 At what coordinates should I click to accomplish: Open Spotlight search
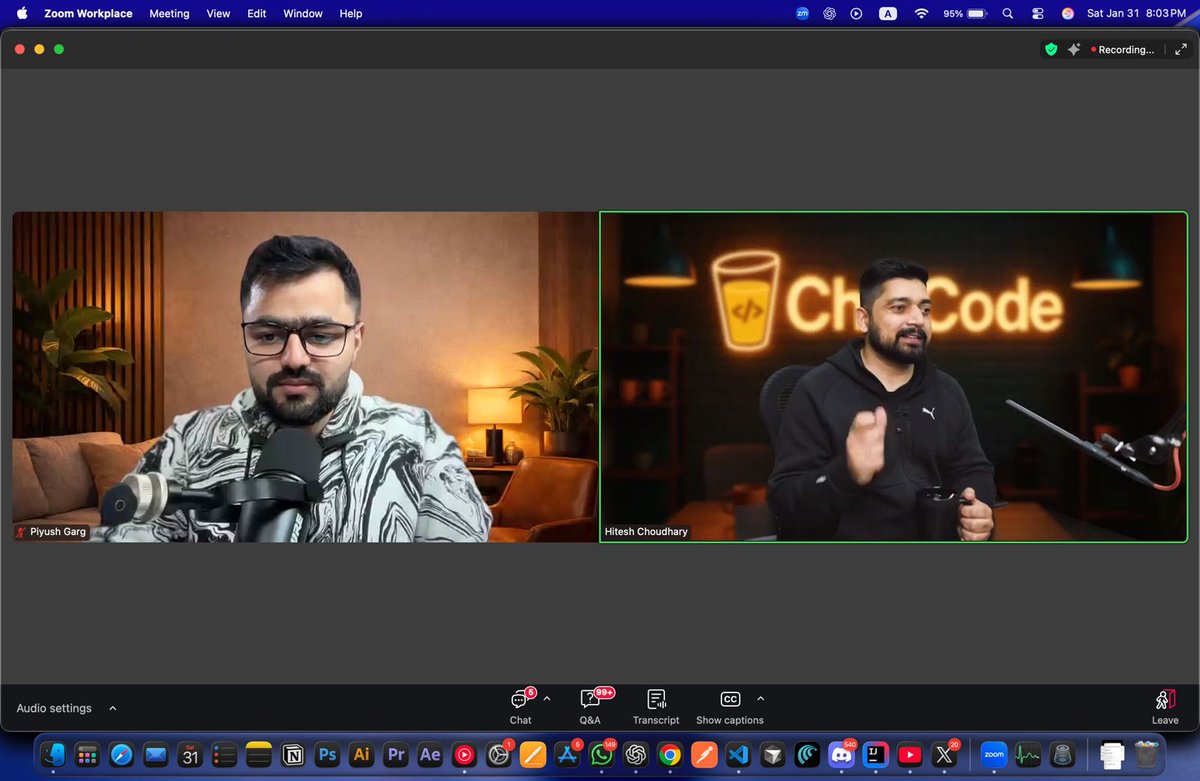(1008, 13)
